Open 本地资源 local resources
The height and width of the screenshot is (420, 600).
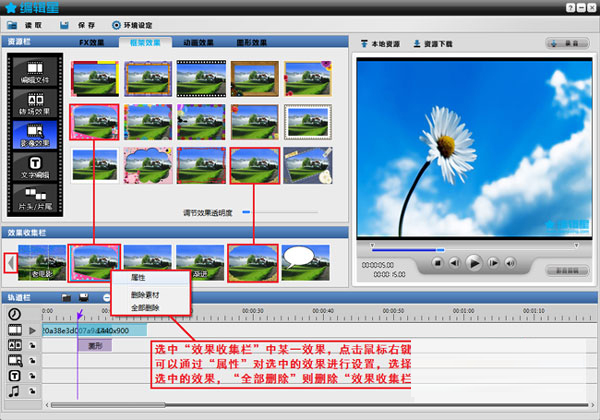[x=380, y=44]
